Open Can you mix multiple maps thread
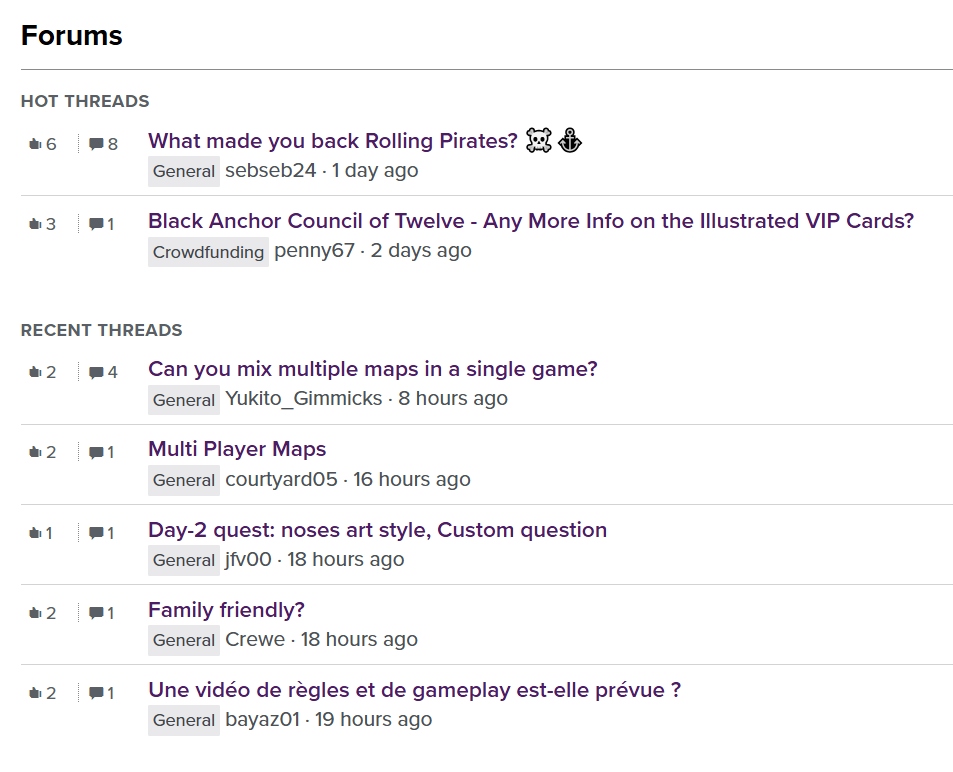The height and width of the screenshot is (772, 953). [x=372, y=369]
